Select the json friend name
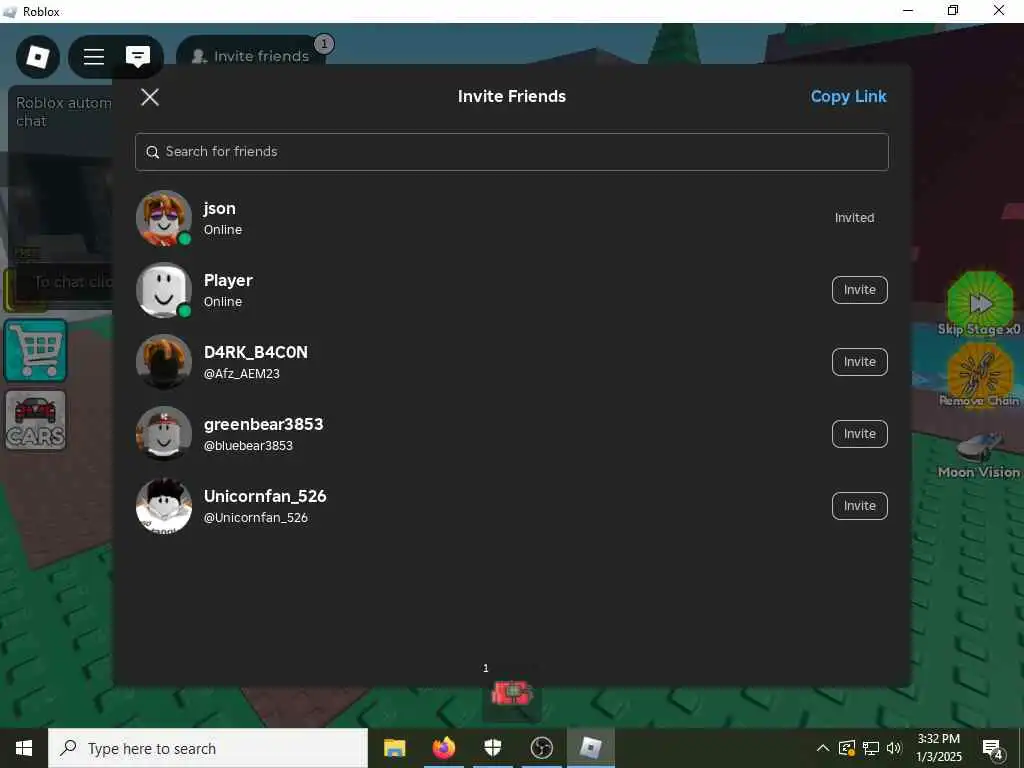Image resolution: width=1024 pixels, height=768 pixels. click(219, 208)
